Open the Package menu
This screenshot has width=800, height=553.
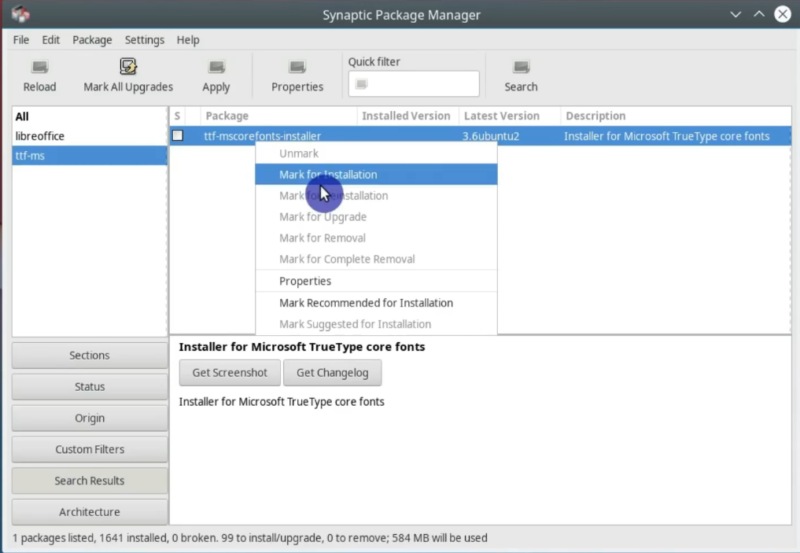(92, 40)
